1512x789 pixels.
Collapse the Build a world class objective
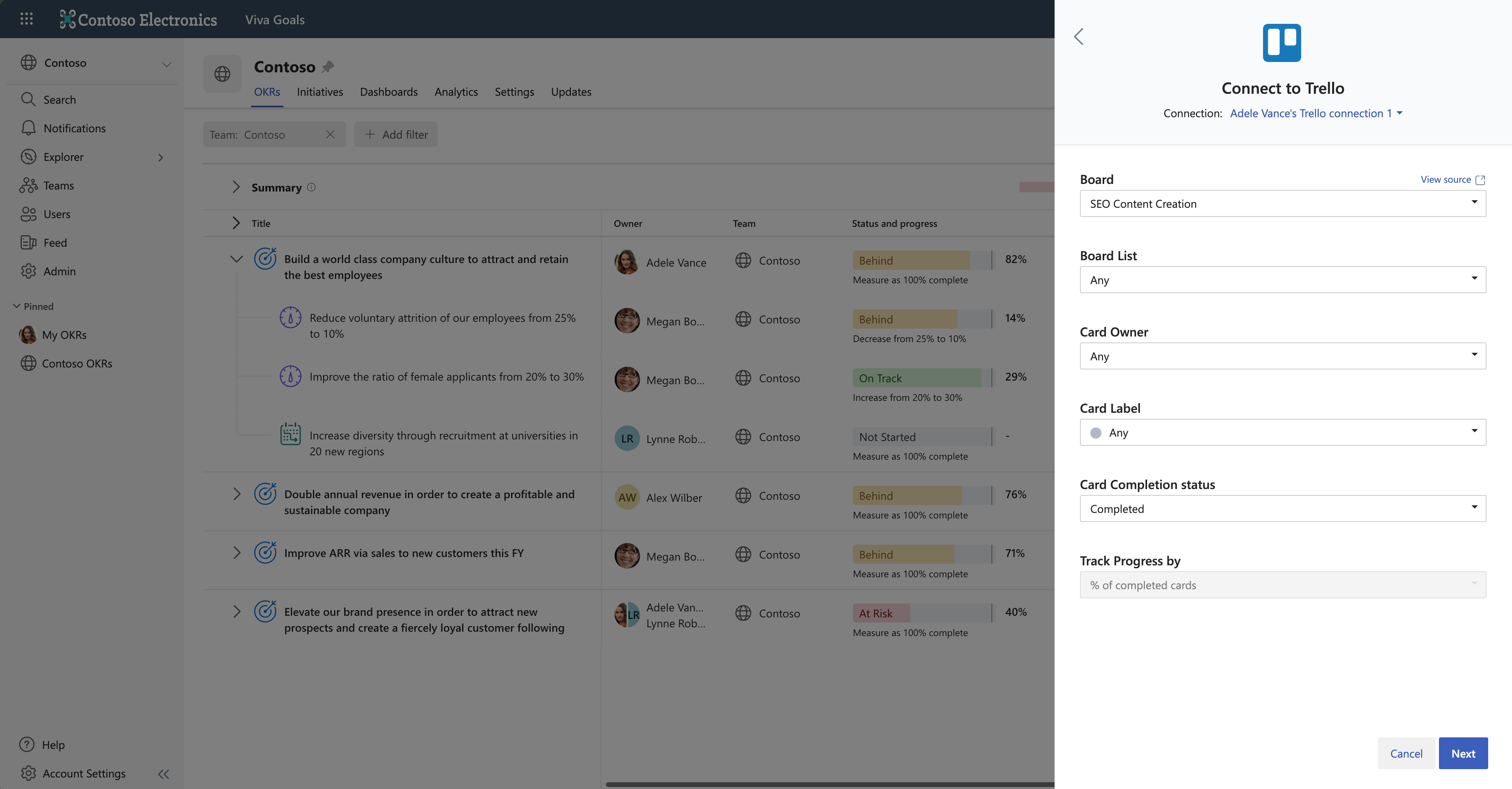237,259
